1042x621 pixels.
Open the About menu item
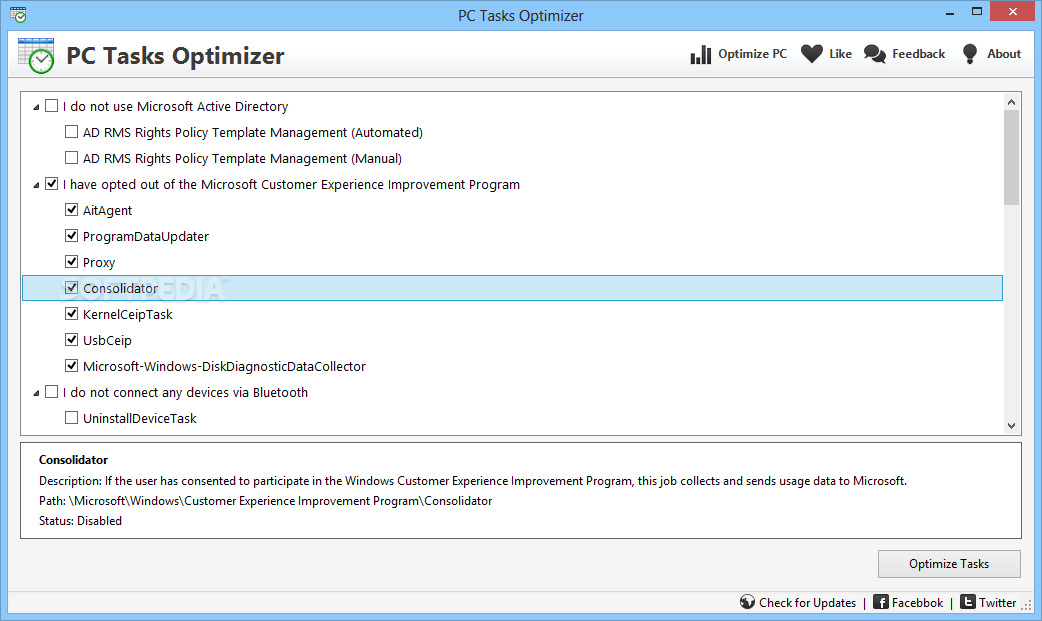[x=991, y=55]
